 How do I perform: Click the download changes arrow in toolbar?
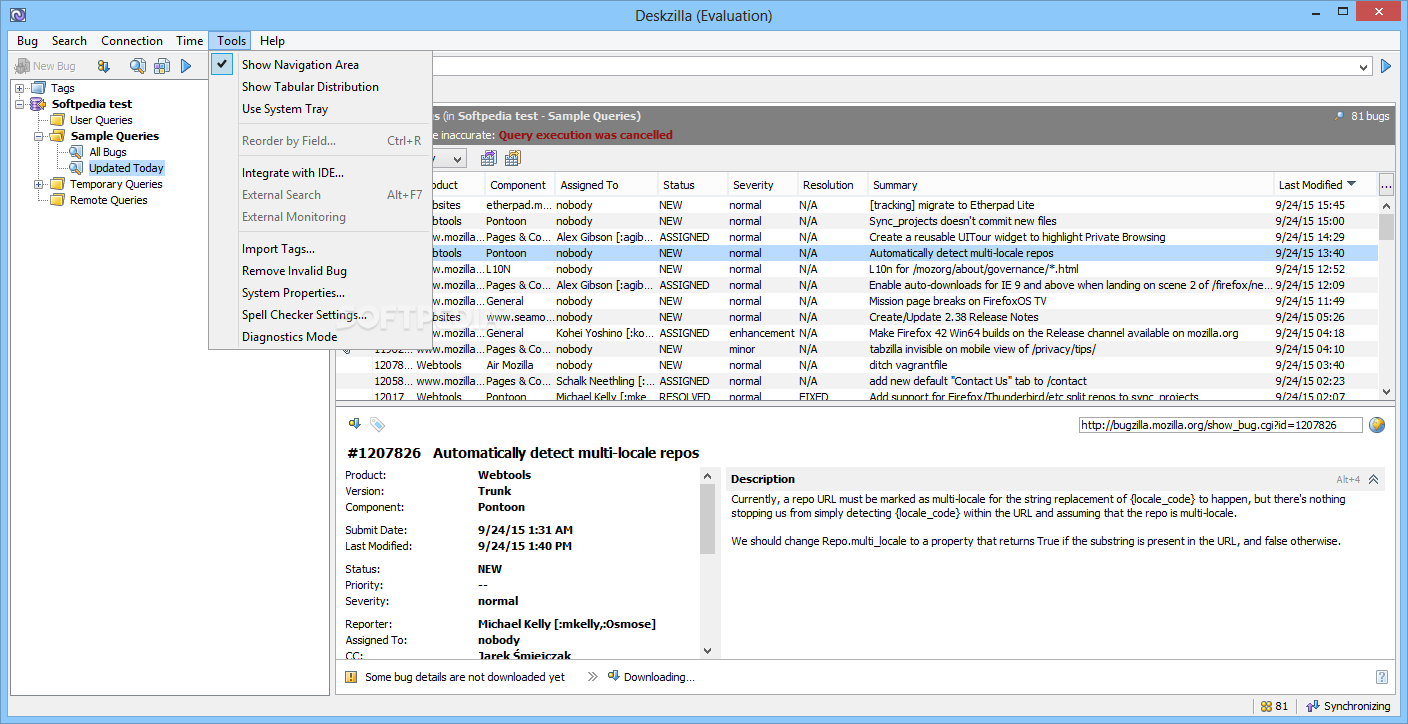pos(103,66)
